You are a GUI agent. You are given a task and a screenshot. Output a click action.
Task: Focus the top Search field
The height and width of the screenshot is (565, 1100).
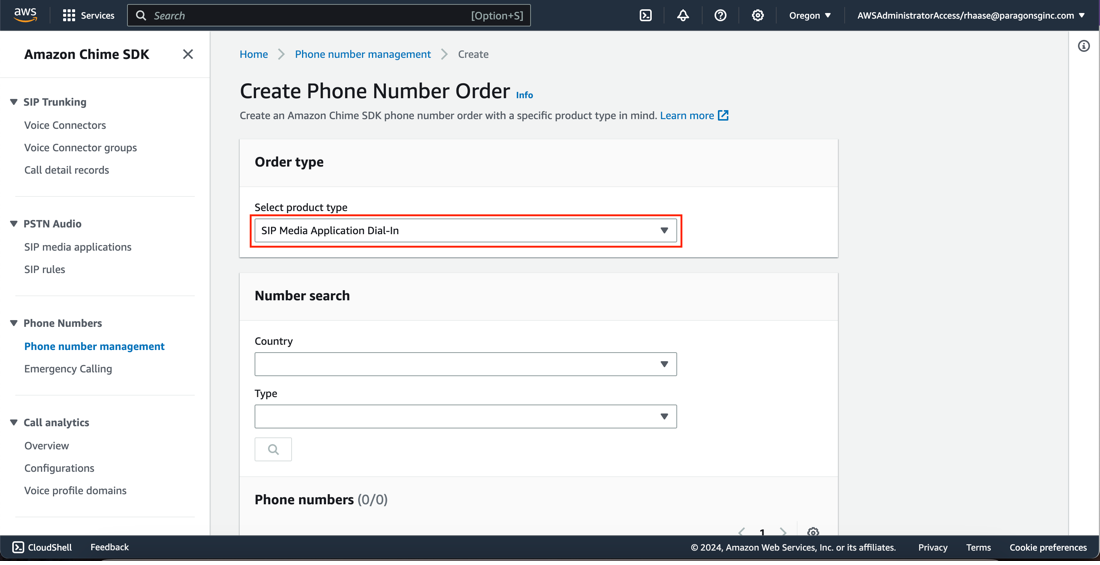[328, 15]
